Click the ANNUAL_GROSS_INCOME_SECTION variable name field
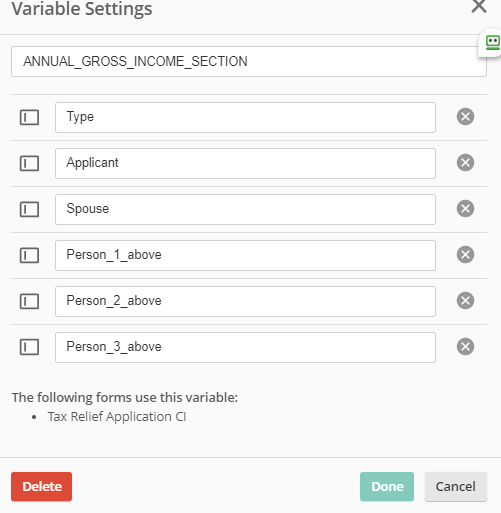This screenshot has height=513, width=501. (249, 62)
